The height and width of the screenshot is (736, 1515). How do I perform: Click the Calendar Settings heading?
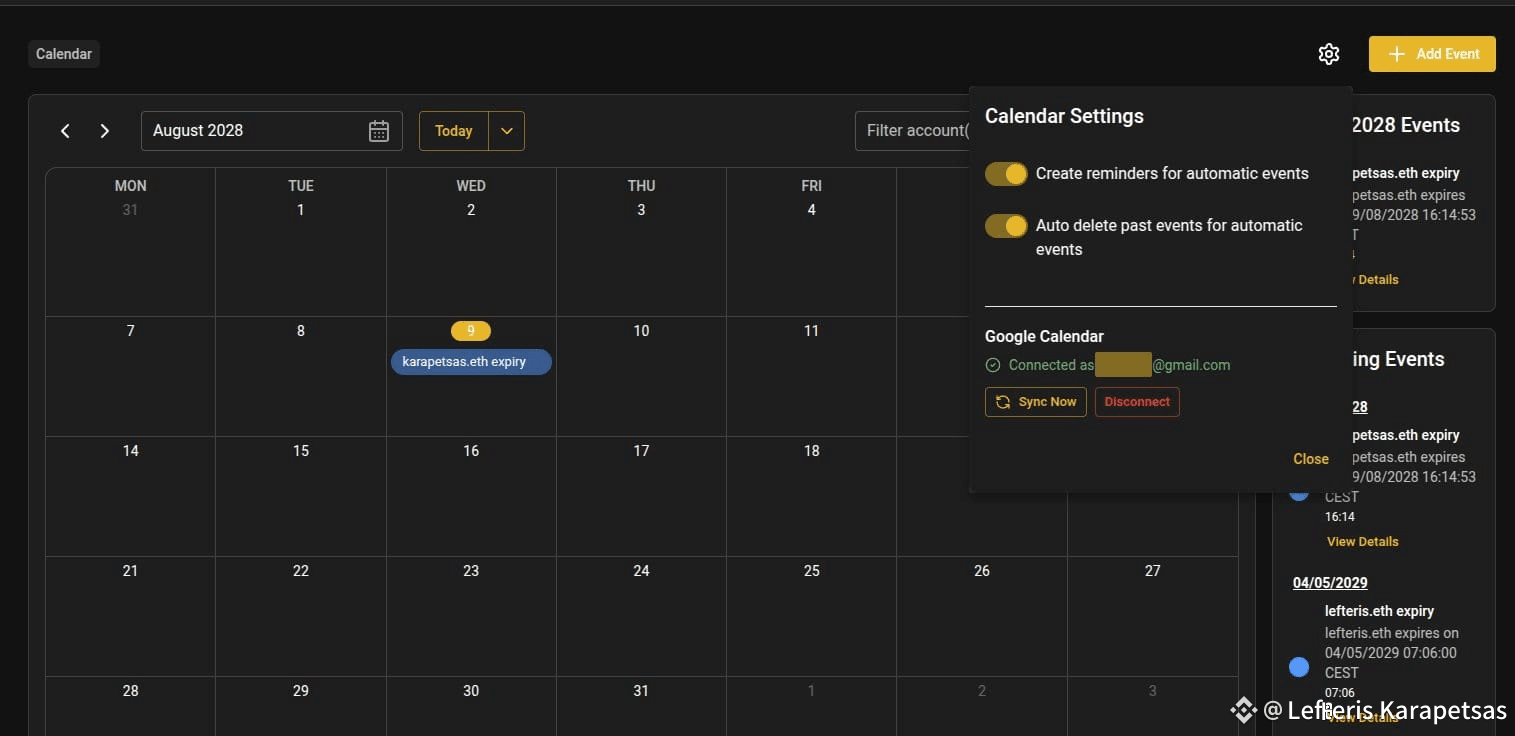1064,116
